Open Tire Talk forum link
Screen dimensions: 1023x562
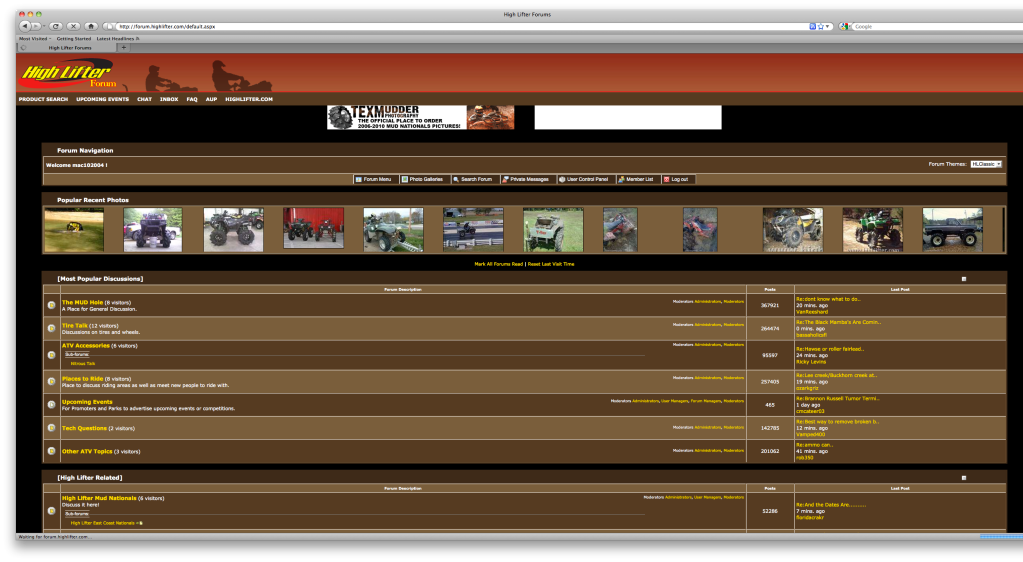coord(74,325)
